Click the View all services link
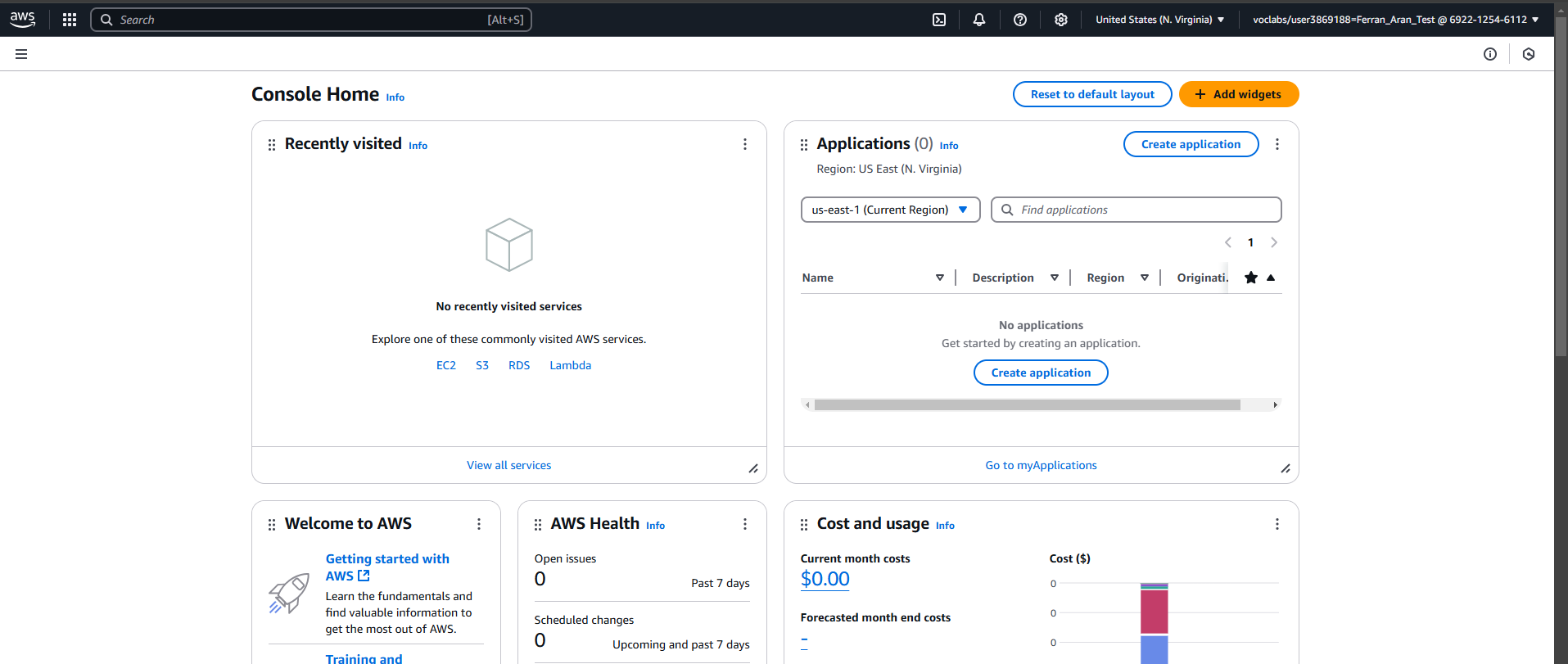 pyautogui.click(x=508, y=465)
